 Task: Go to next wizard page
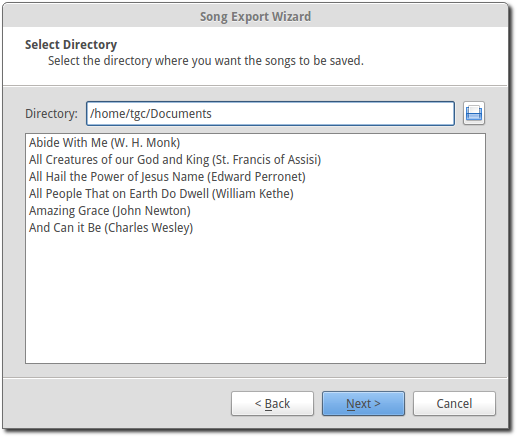[x=363, y=403]
